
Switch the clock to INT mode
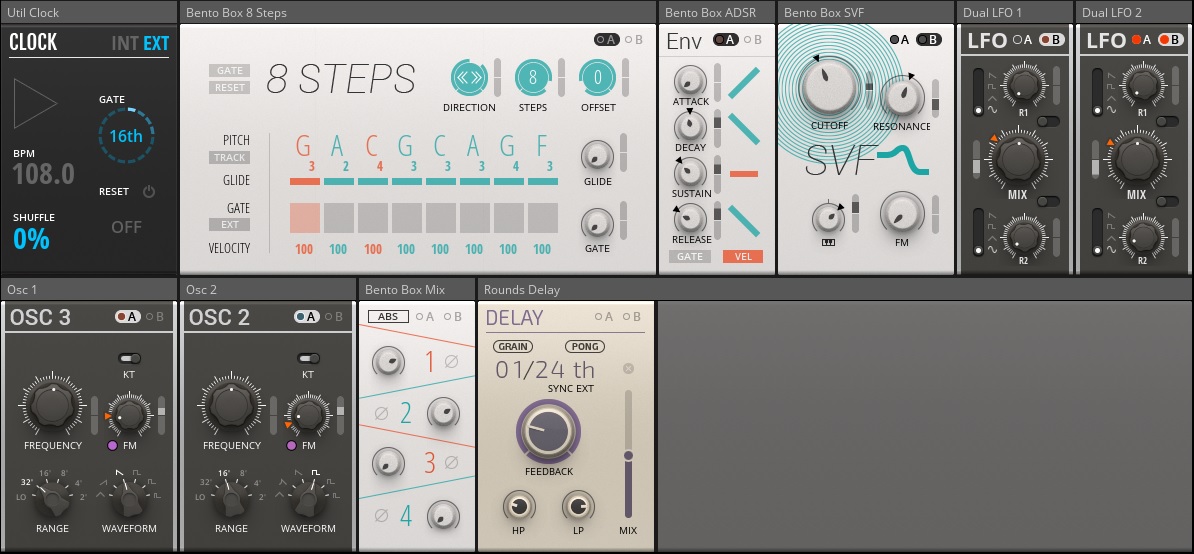point(125,43)
